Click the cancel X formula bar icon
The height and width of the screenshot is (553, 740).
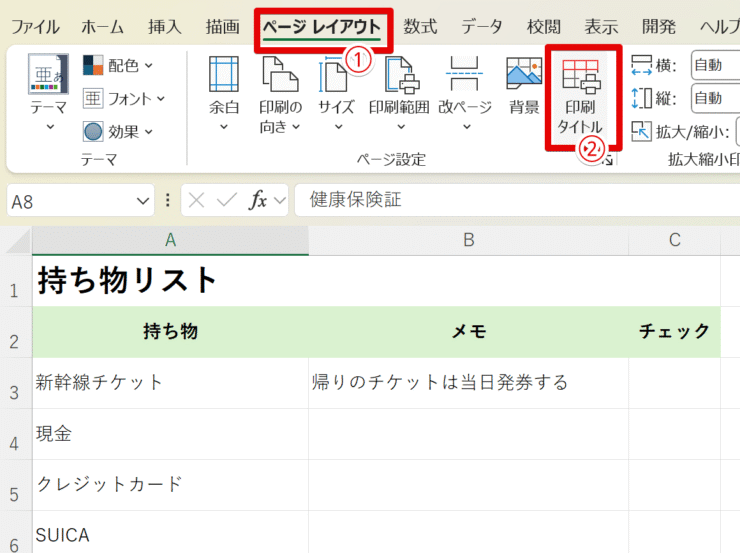[196, 201]
